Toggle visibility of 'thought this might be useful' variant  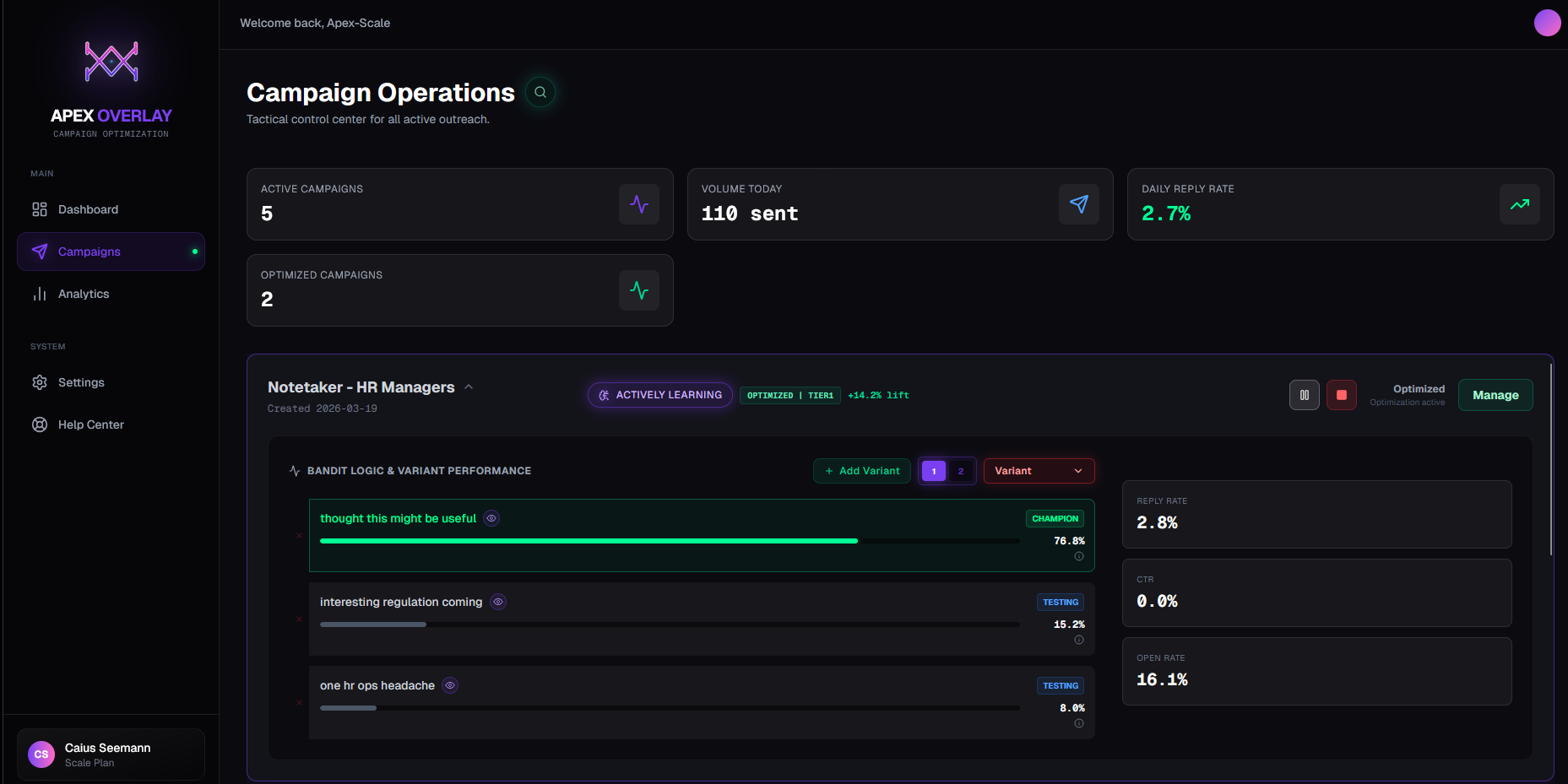[x=491, y=518]
